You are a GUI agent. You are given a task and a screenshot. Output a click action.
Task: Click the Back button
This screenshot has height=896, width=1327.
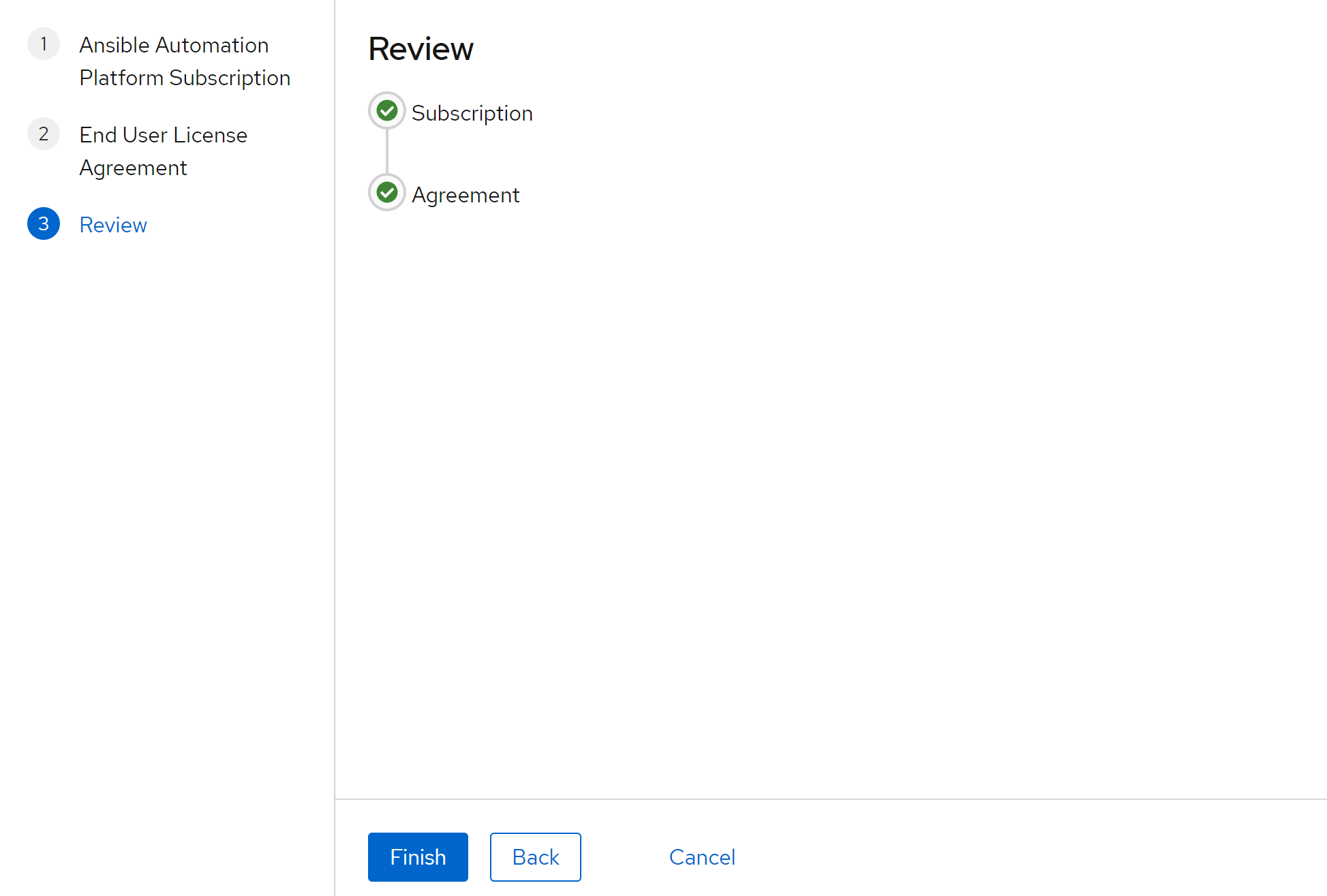[535, 856]
